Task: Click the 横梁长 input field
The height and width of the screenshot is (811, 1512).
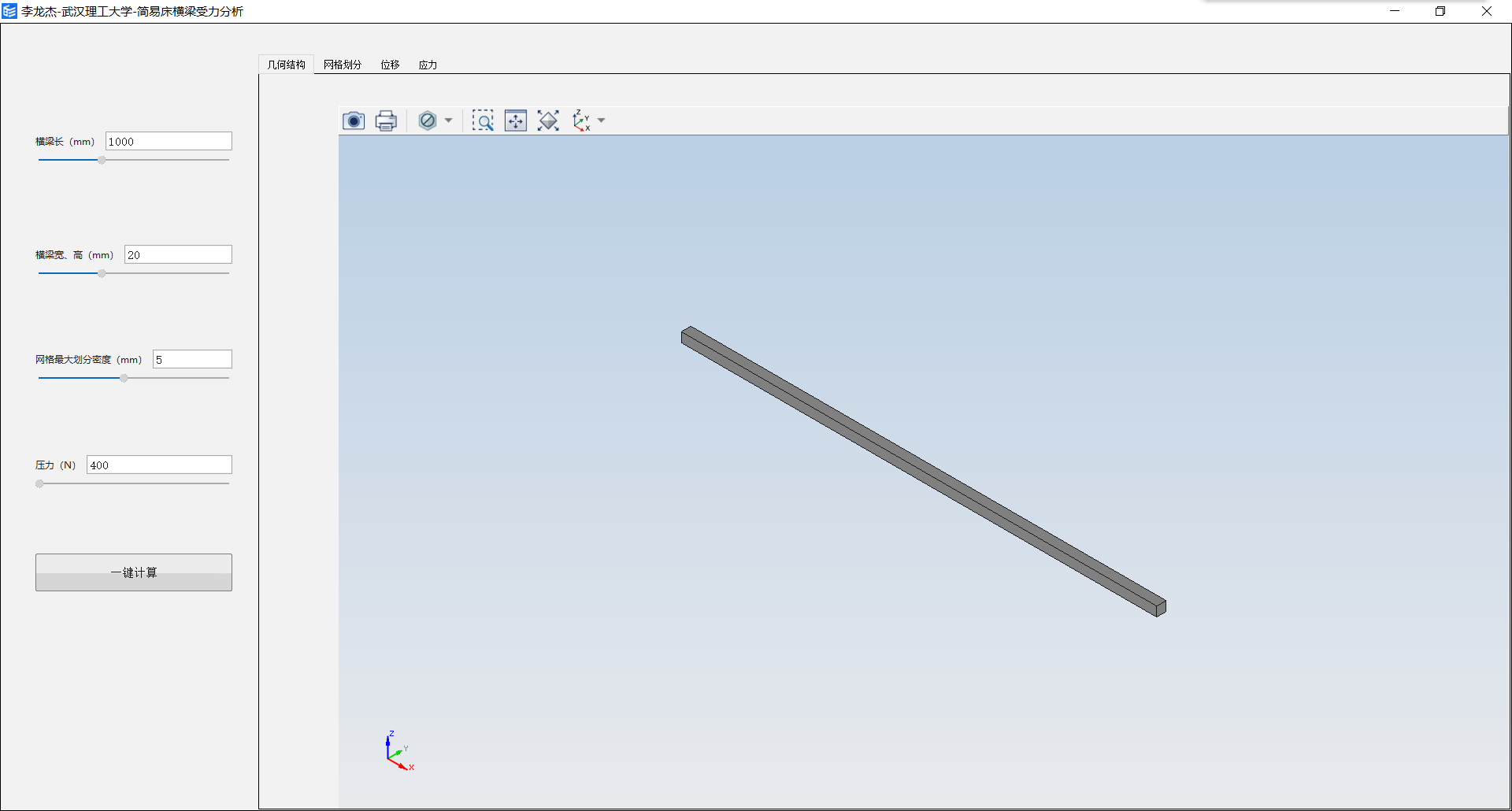Action: (x=169, y=141)
